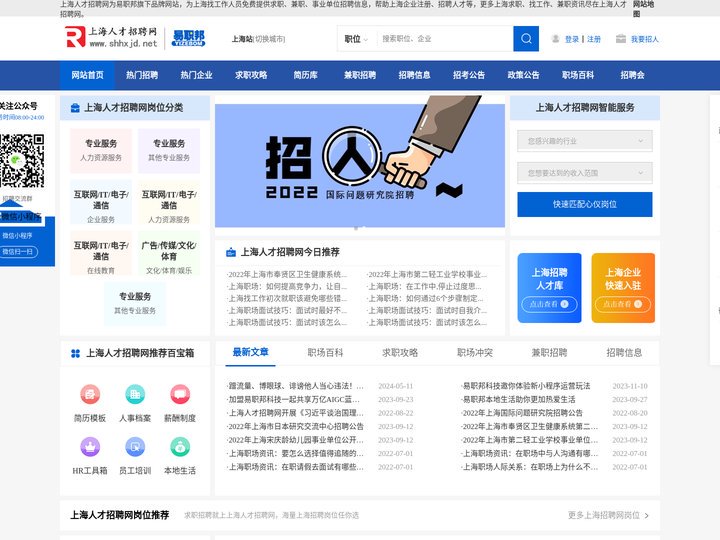
Task: Click the 注册 link
Action: [594, 39]
